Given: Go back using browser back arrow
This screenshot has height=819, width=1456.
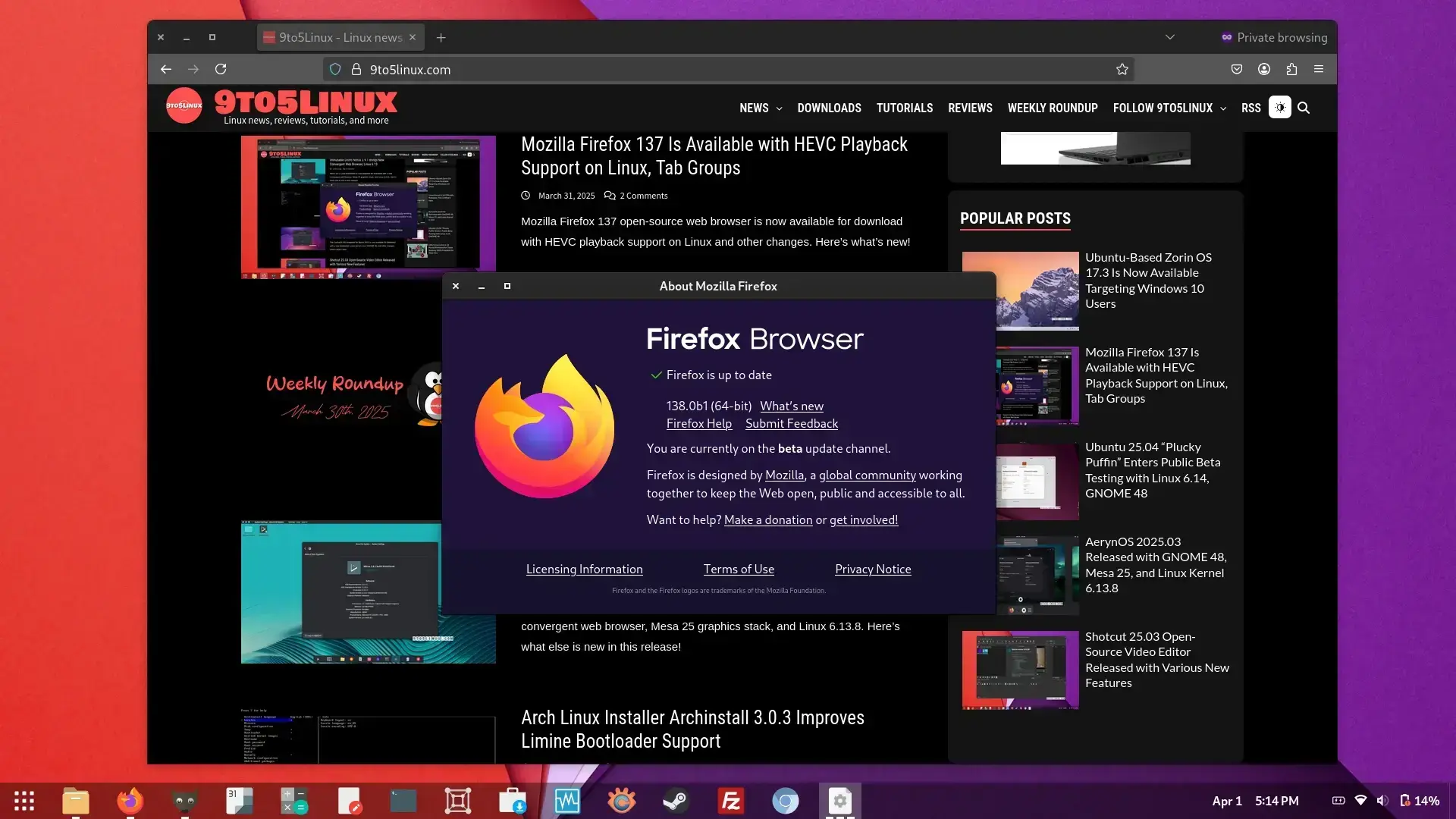Looking at the screenshot, I should pyautogui.click(x=165, y=69).
